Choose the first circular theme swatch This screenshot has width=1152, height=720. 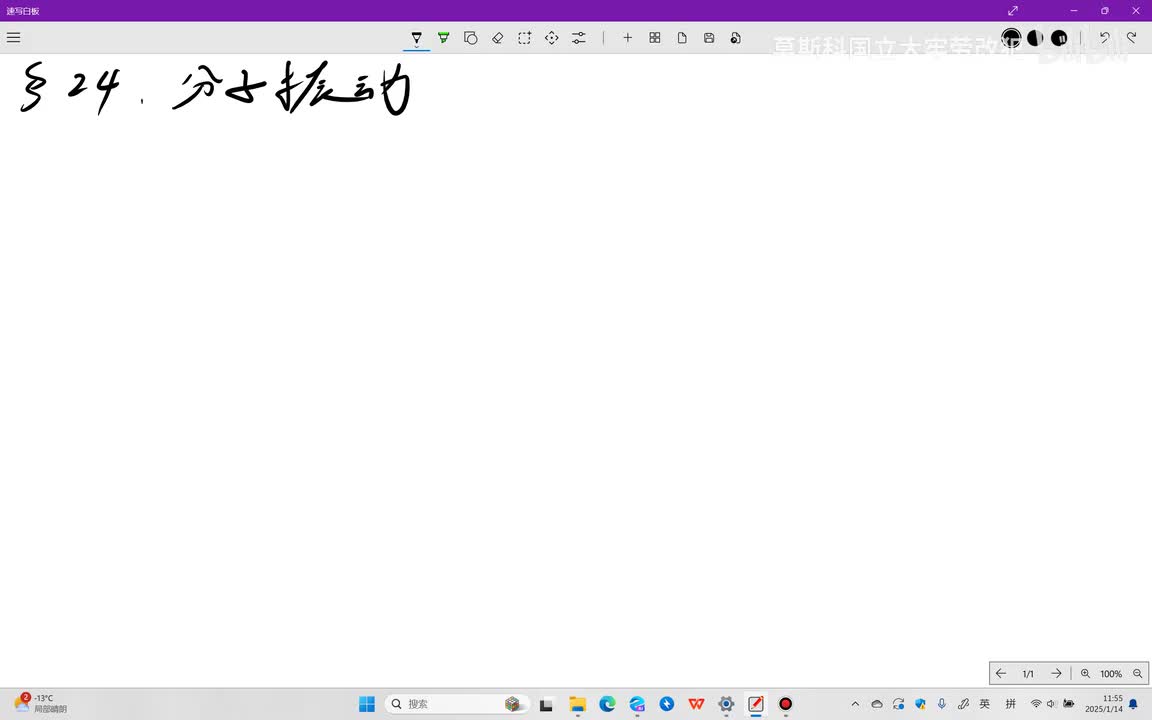(1011, 37)
